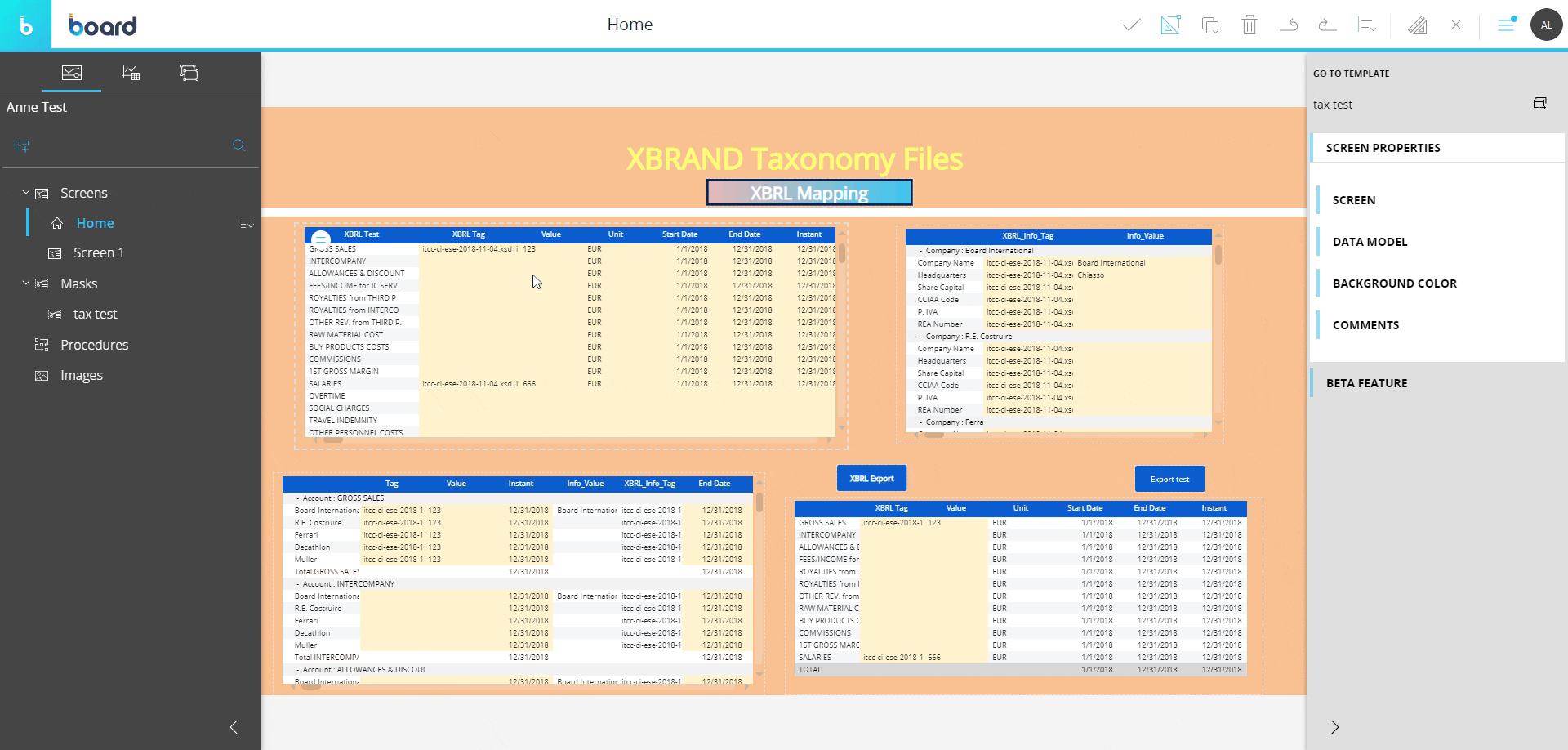This screenshot has width=1568, height=750.
Task: Expand the Background Color section
Action: 1394,283
